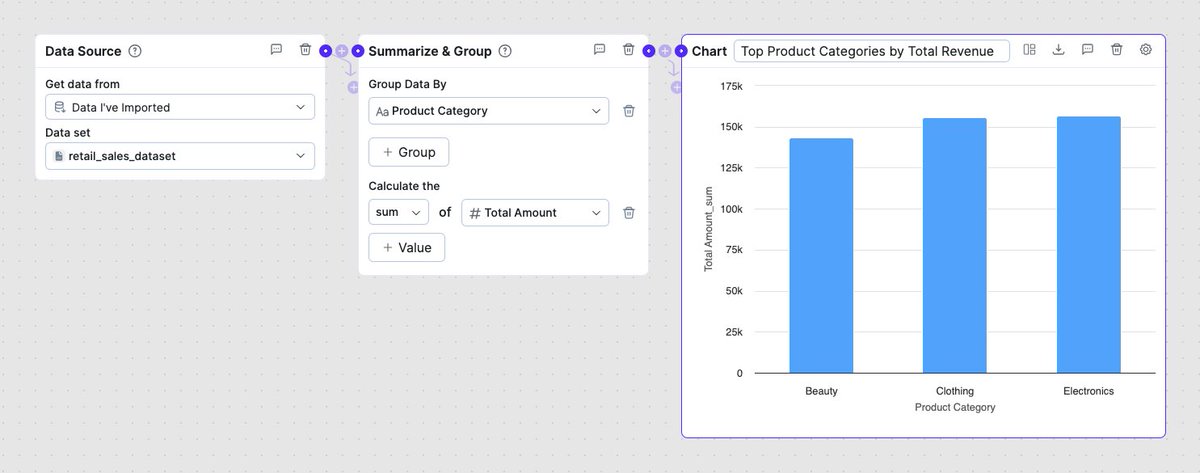1200x473 pixels.
Task: Remove the sum of Total Amount calculation
Action: click(628, 212)
